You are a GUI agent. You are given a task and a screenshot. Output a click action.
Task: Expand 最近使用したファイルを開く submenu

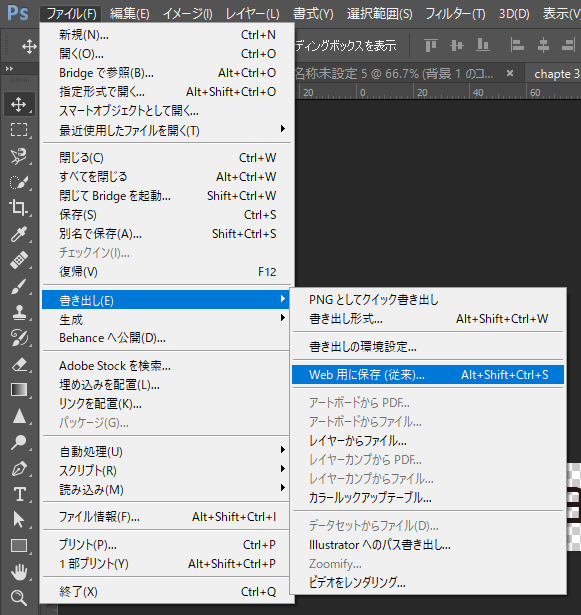[x=166, y=130]
